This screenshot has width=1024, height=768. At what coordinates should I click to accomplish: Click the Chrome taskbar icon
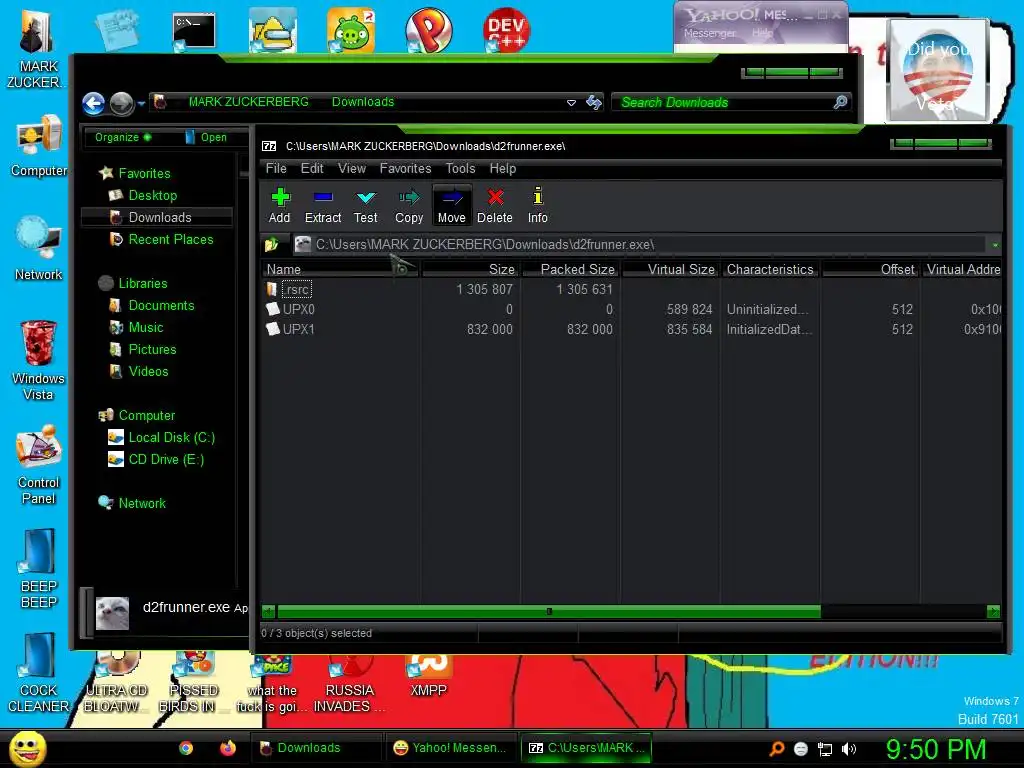click(x=186, y=748)
